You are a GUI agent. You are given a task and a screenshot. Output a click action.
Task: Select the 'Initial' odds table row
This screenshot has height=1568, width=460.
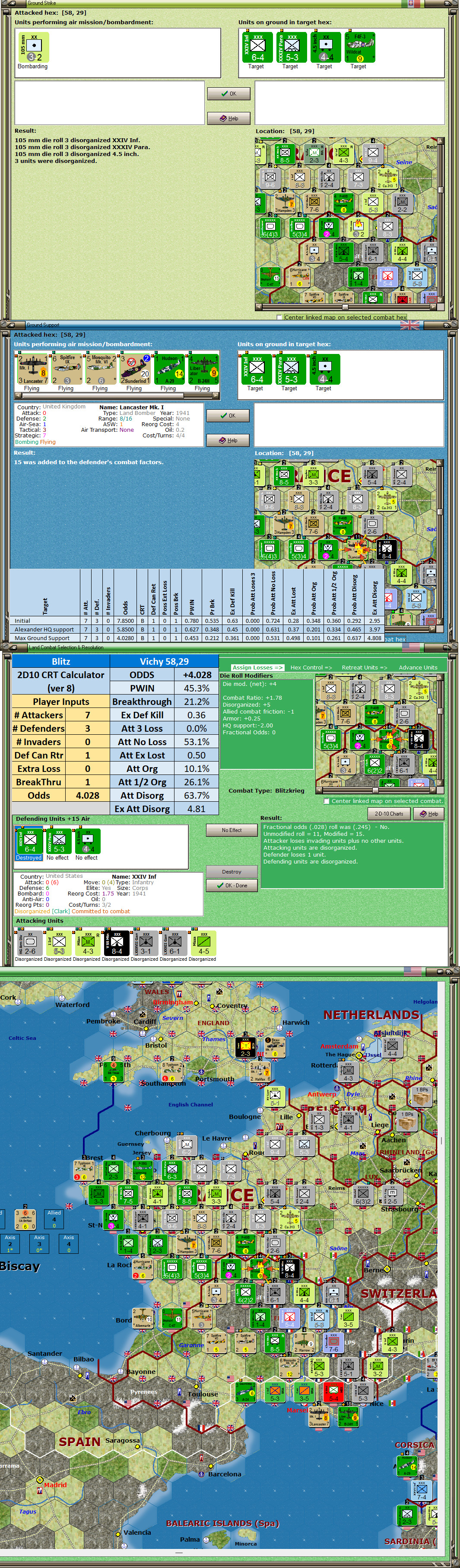click(197, 621)
